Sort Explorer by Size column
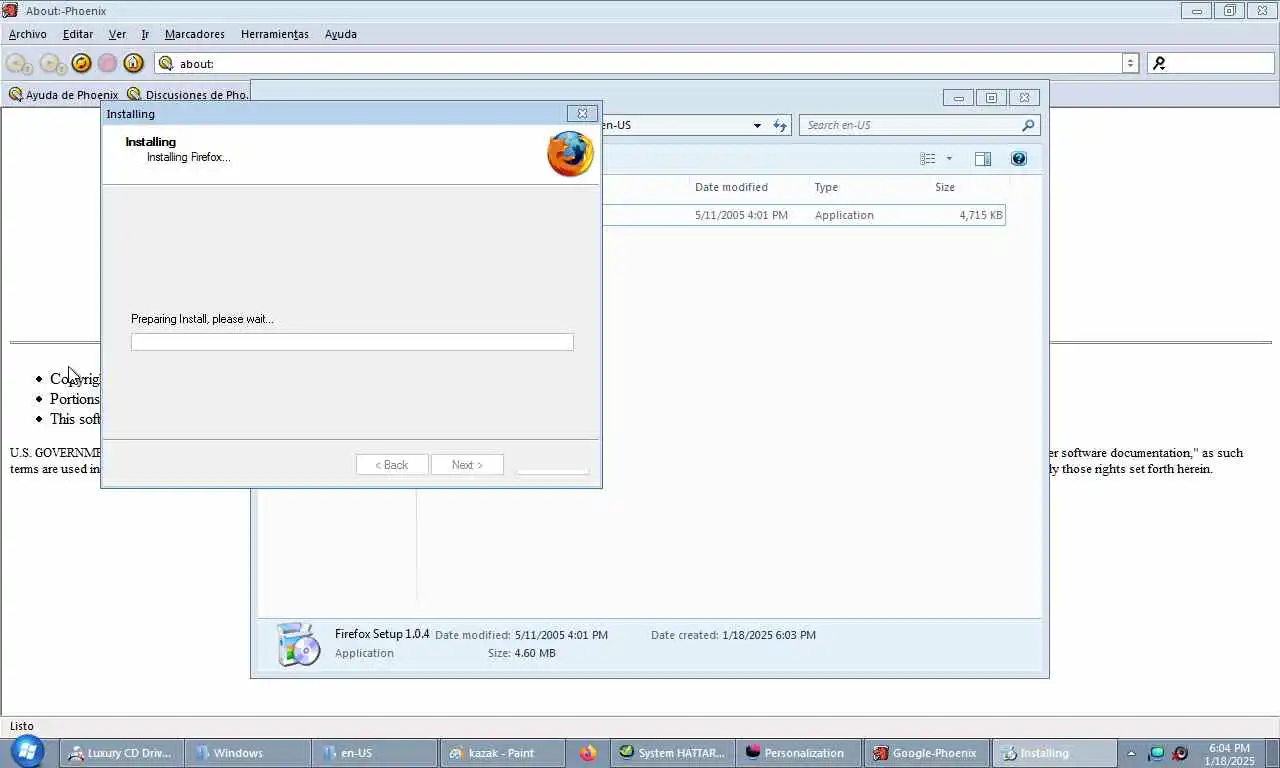 coord(945,187)
